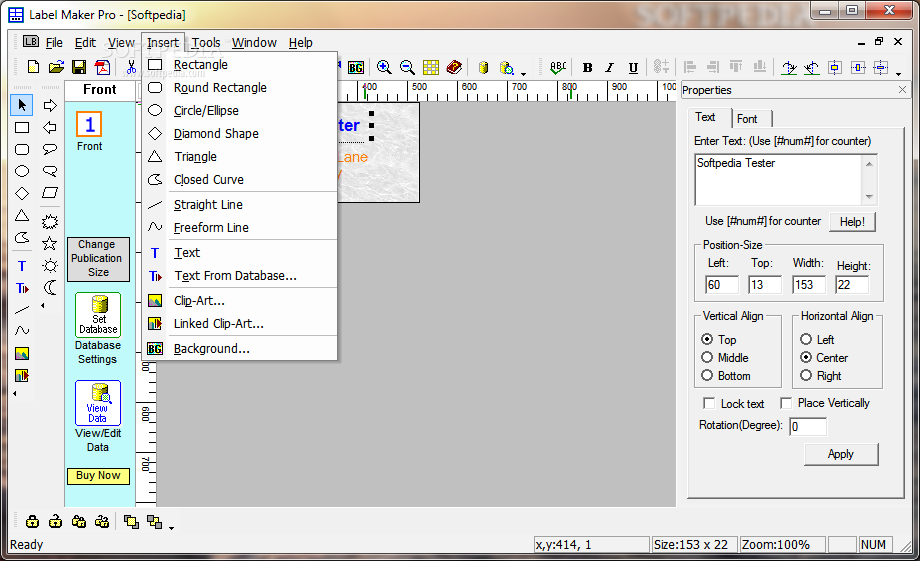Open a file with the folder icon

56,67
